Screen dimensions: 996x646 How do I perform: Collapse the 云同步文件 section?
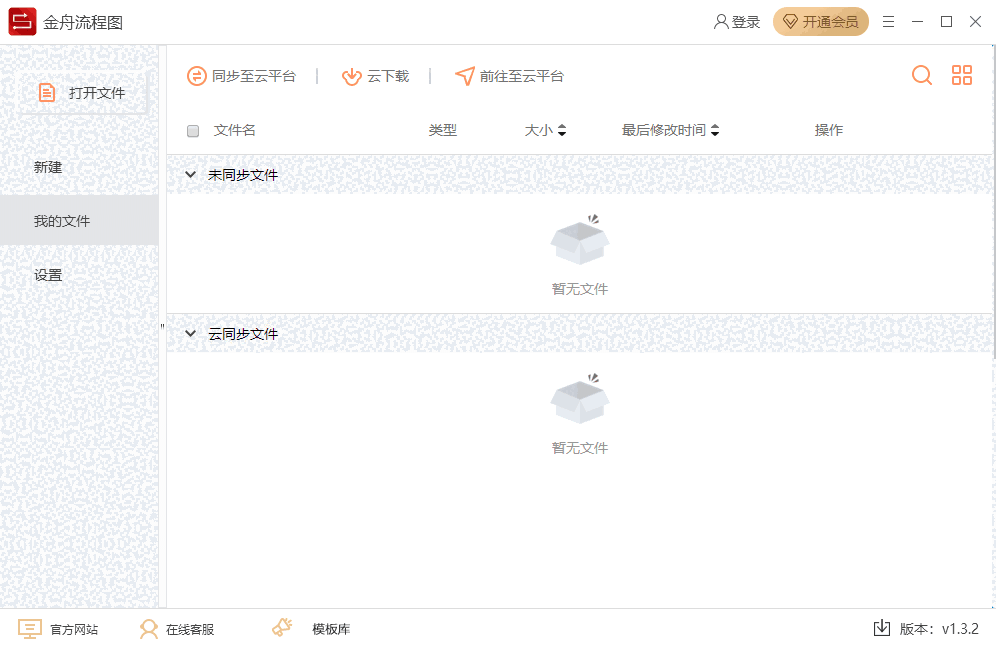pyautogui.click(x=190, y=333)
